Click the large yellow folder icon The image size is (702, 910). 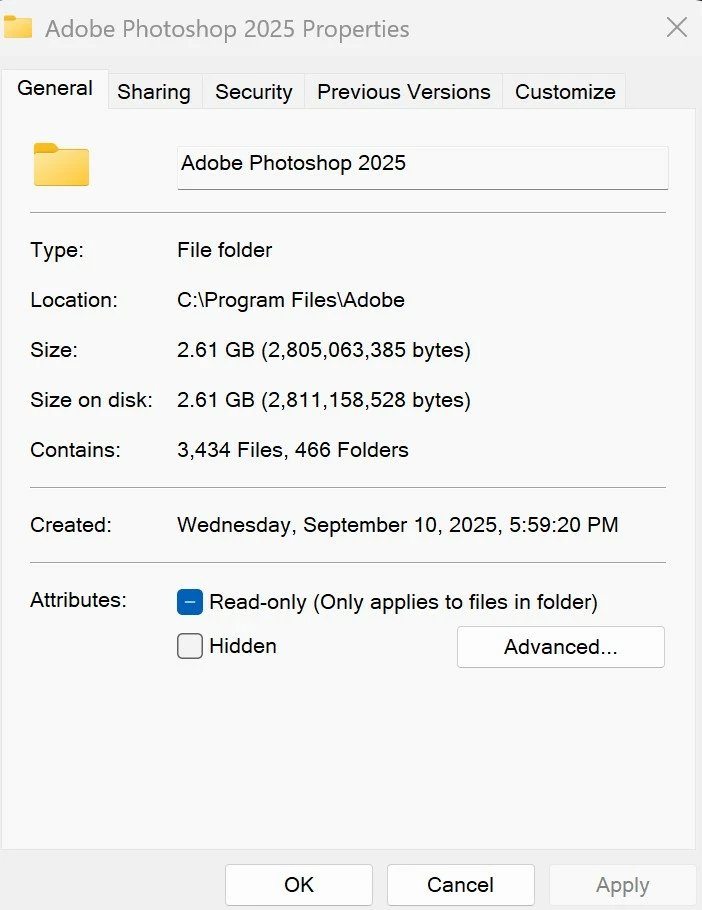[61, 165]
